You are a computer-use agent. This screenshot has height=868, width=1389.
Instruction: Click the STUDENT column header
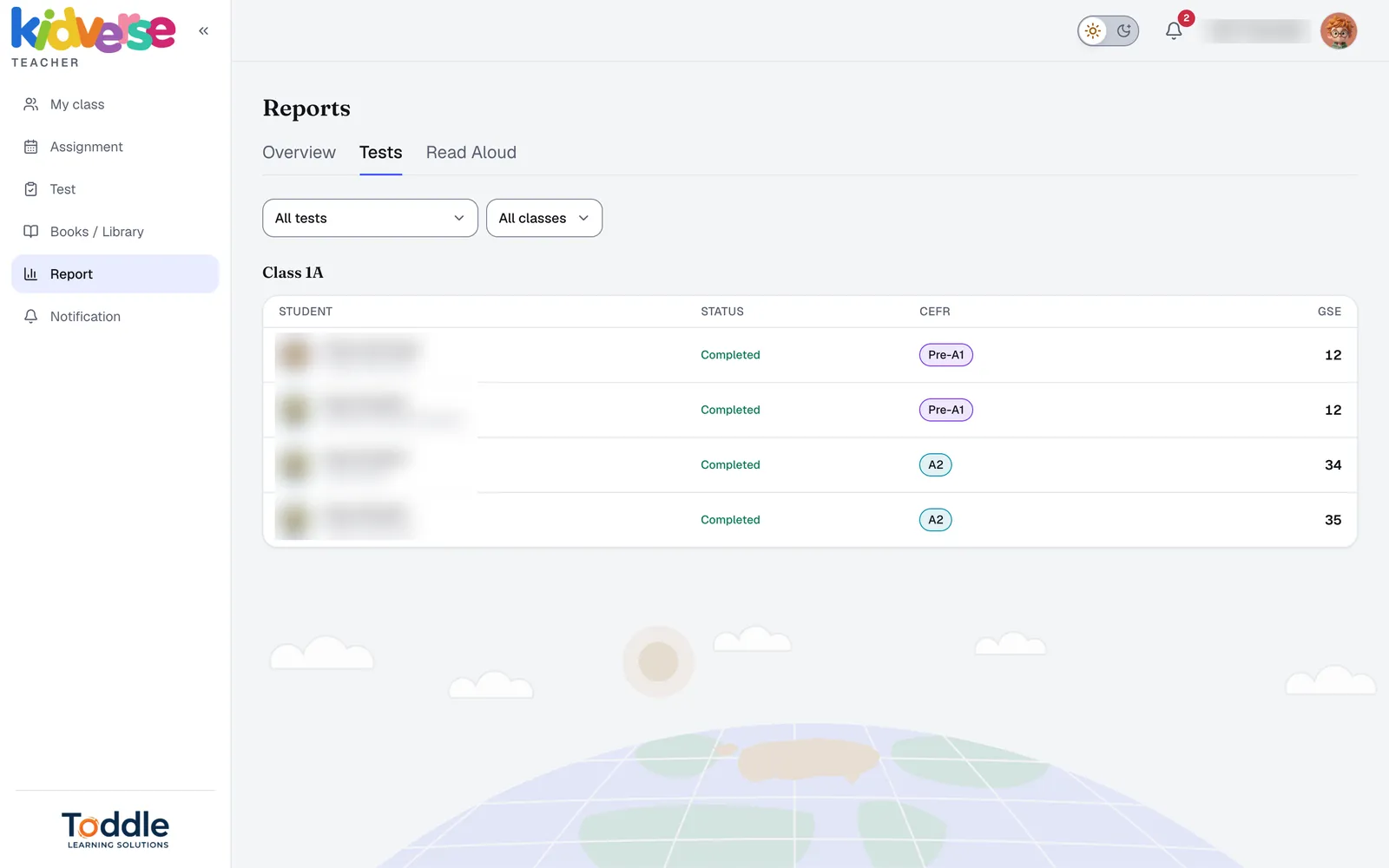point(306,312)
